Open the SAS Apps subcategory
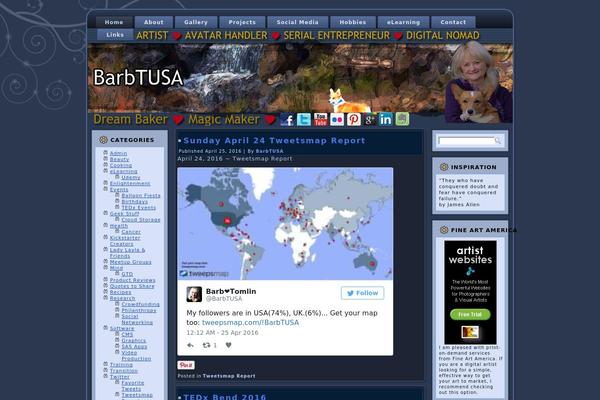The height and width of the screenshot is (400, 600). pos(134,346)
